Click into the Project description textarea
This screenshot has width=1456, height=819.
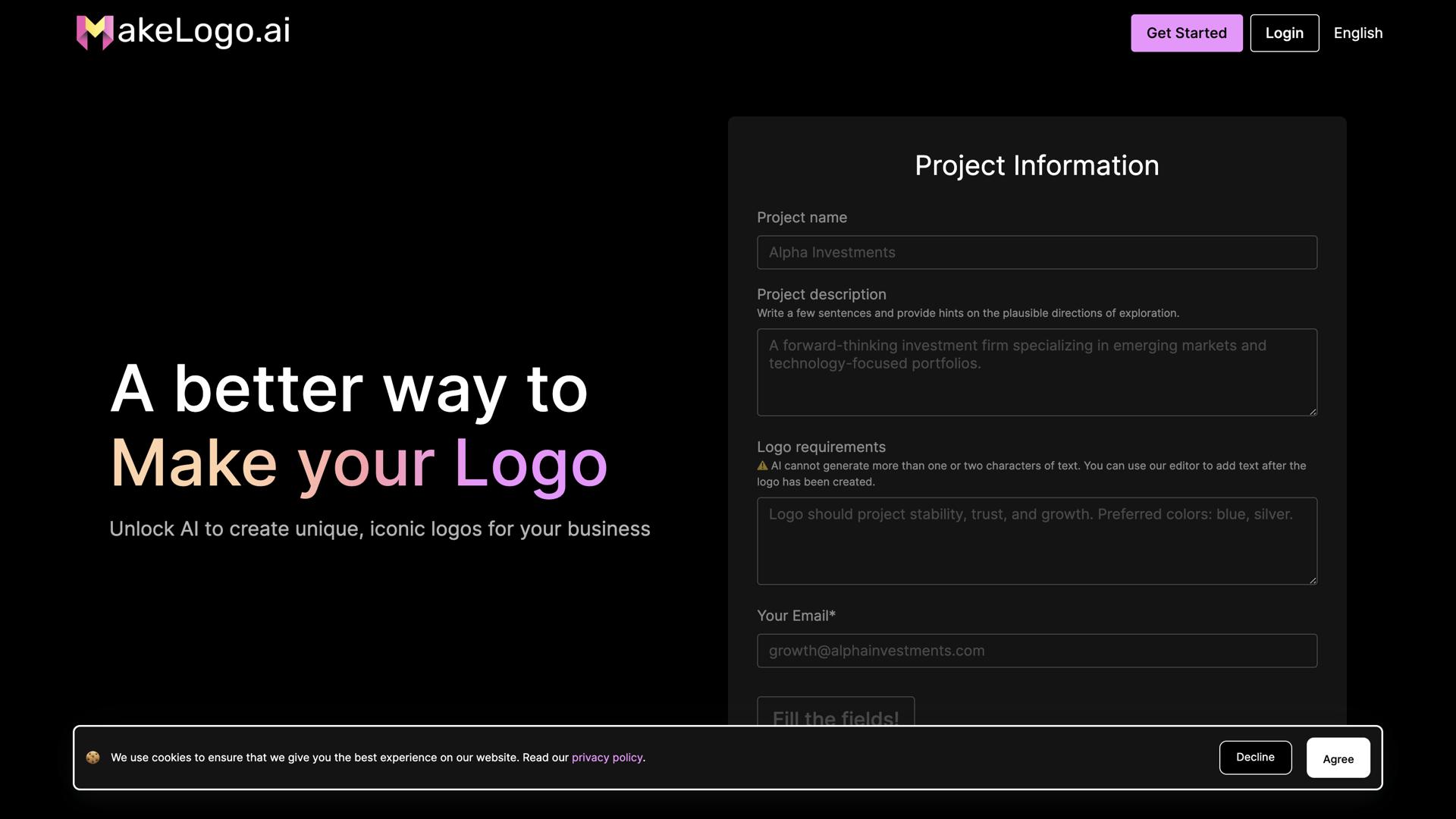point(1037,372)
